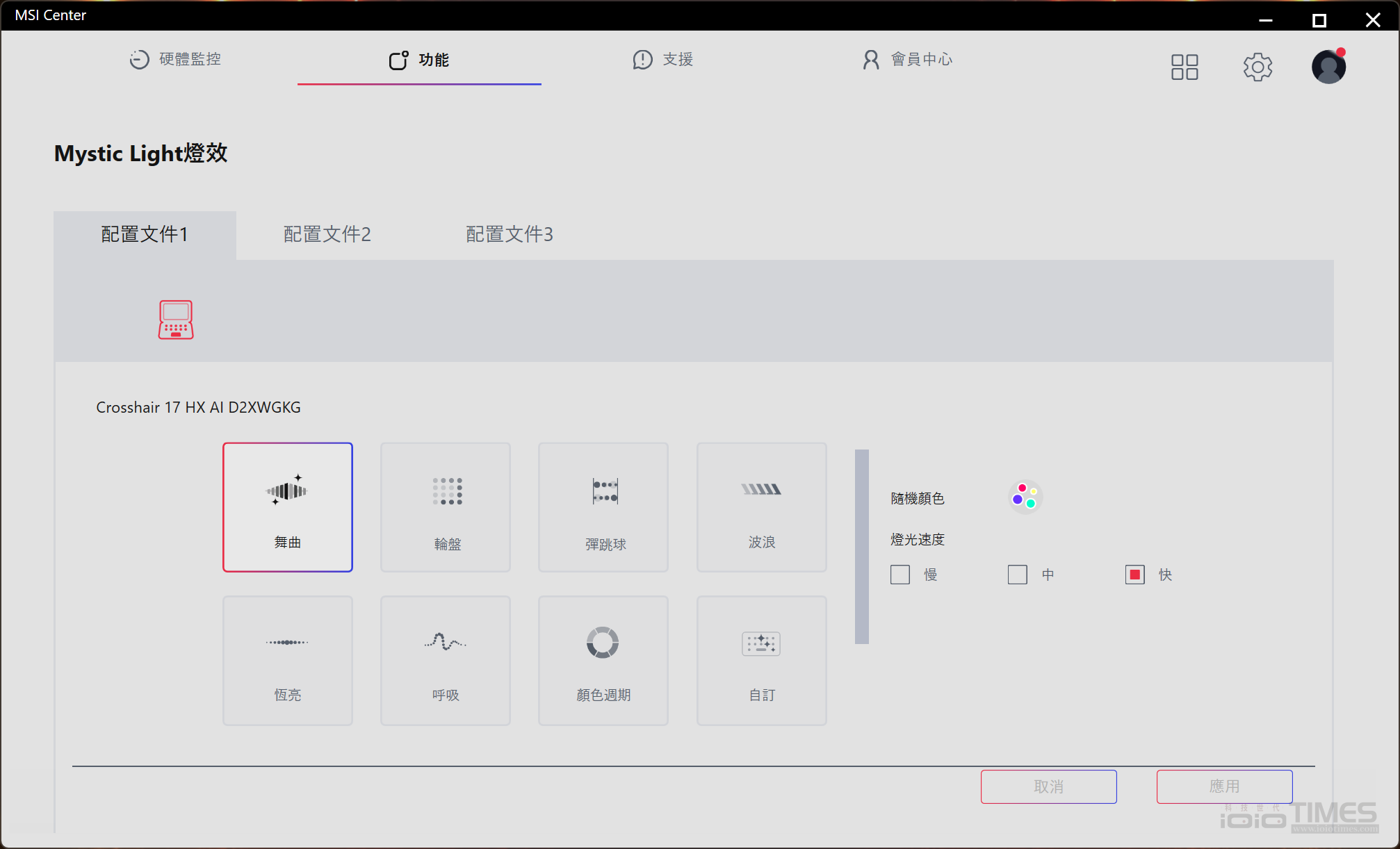Open the 會員中心 member center tab
This screenshot has height=849, width=1400.
click(907, 59)
